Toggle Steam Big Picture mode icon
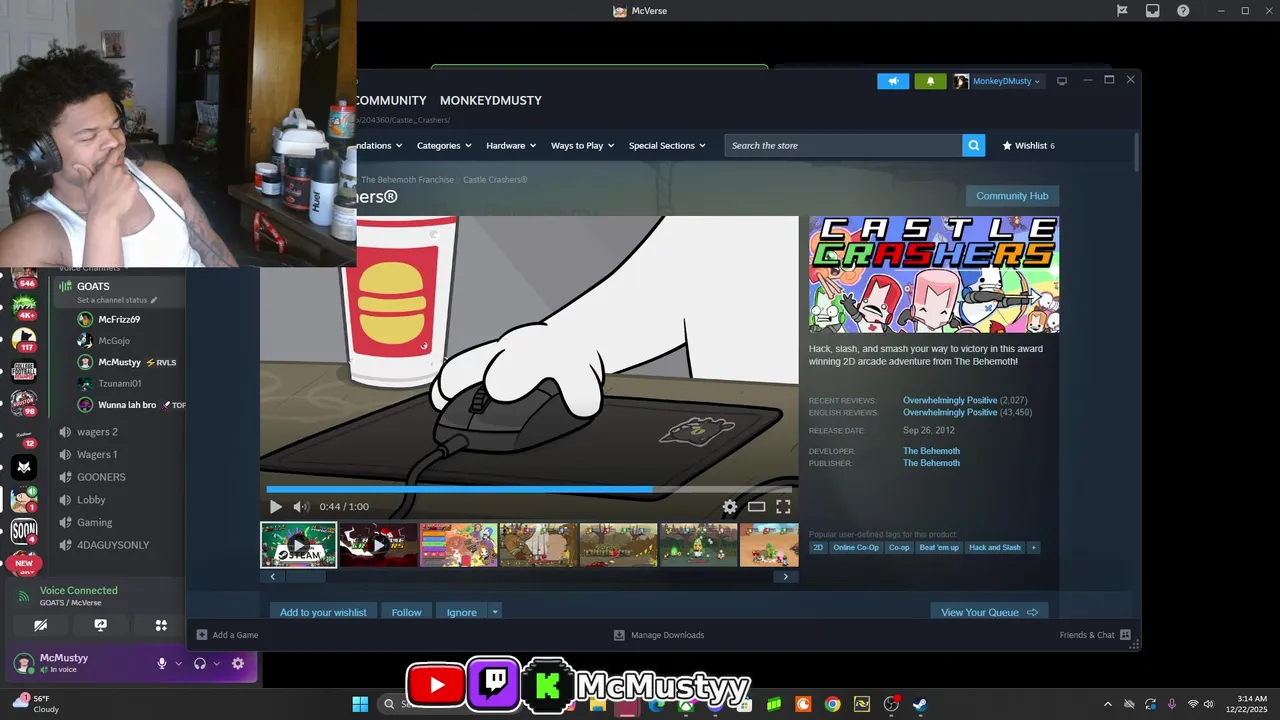 coord(1062,81)
